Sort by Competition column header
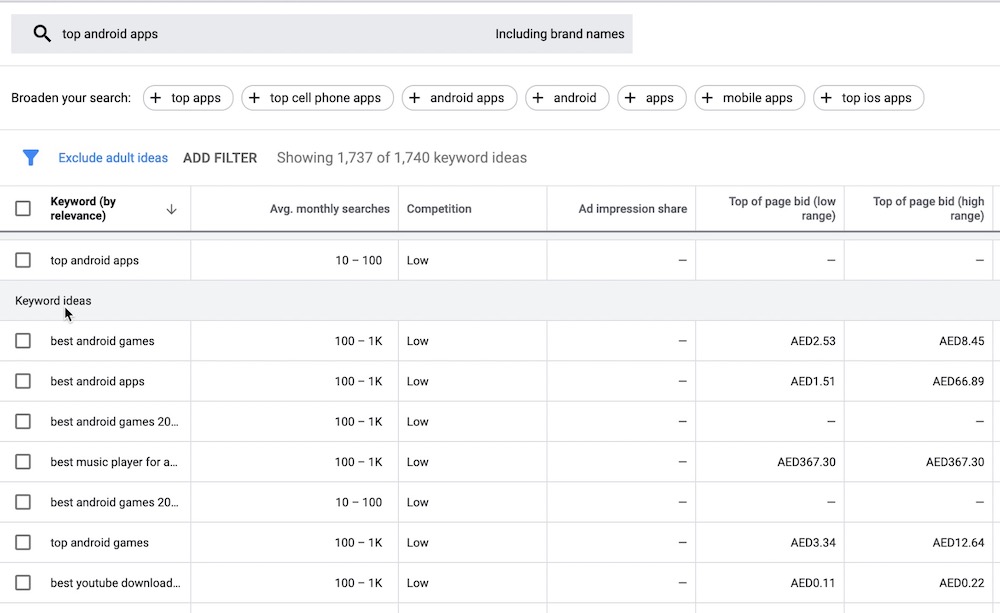This screenshot has height=613, width=1000. pyautogui.click(x=439, y=209)
